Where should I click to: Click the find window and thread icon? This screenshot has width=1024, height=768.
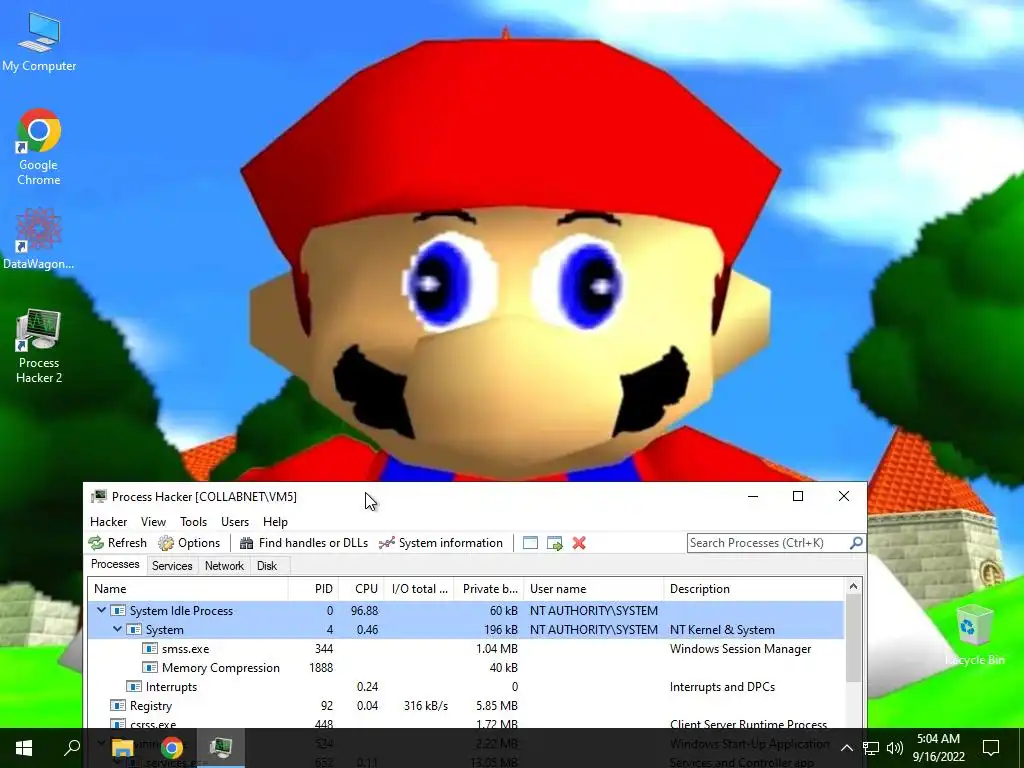[554, 543]
